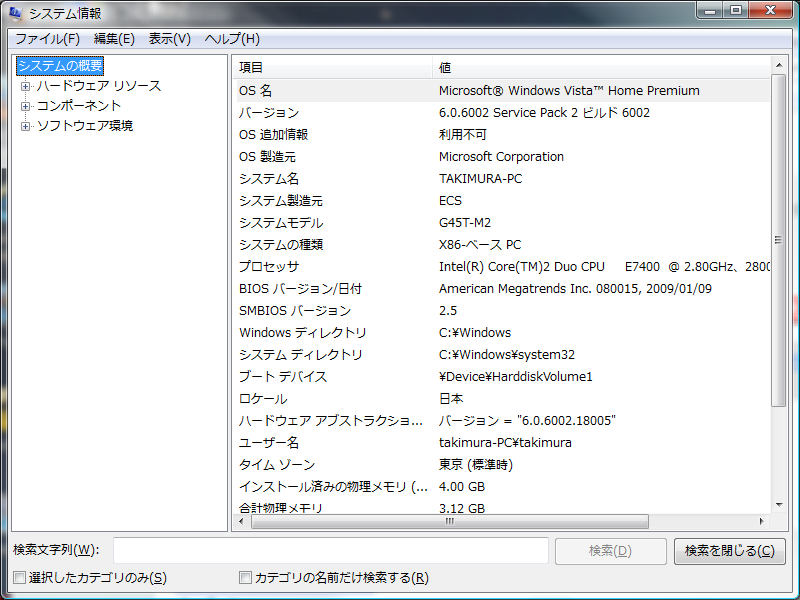Select the ユーザー名 row
The image size is (800, 600).
[x=502, y=443]
